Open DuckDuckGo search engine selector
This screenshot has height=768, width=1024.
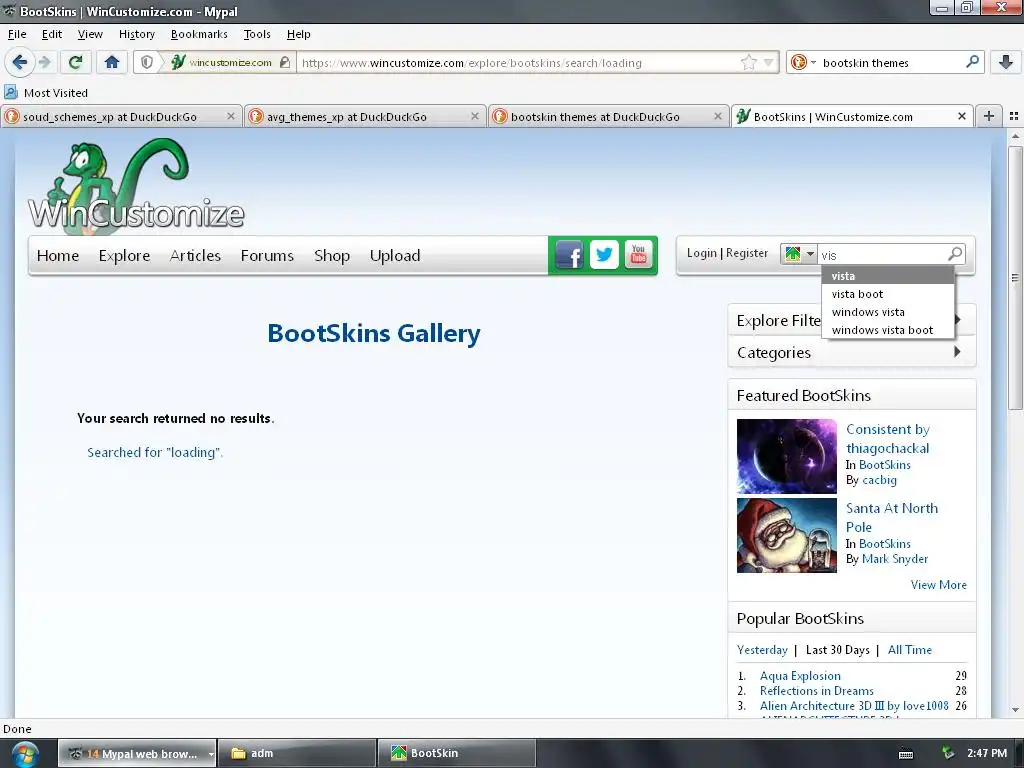(x=803, y=63)
